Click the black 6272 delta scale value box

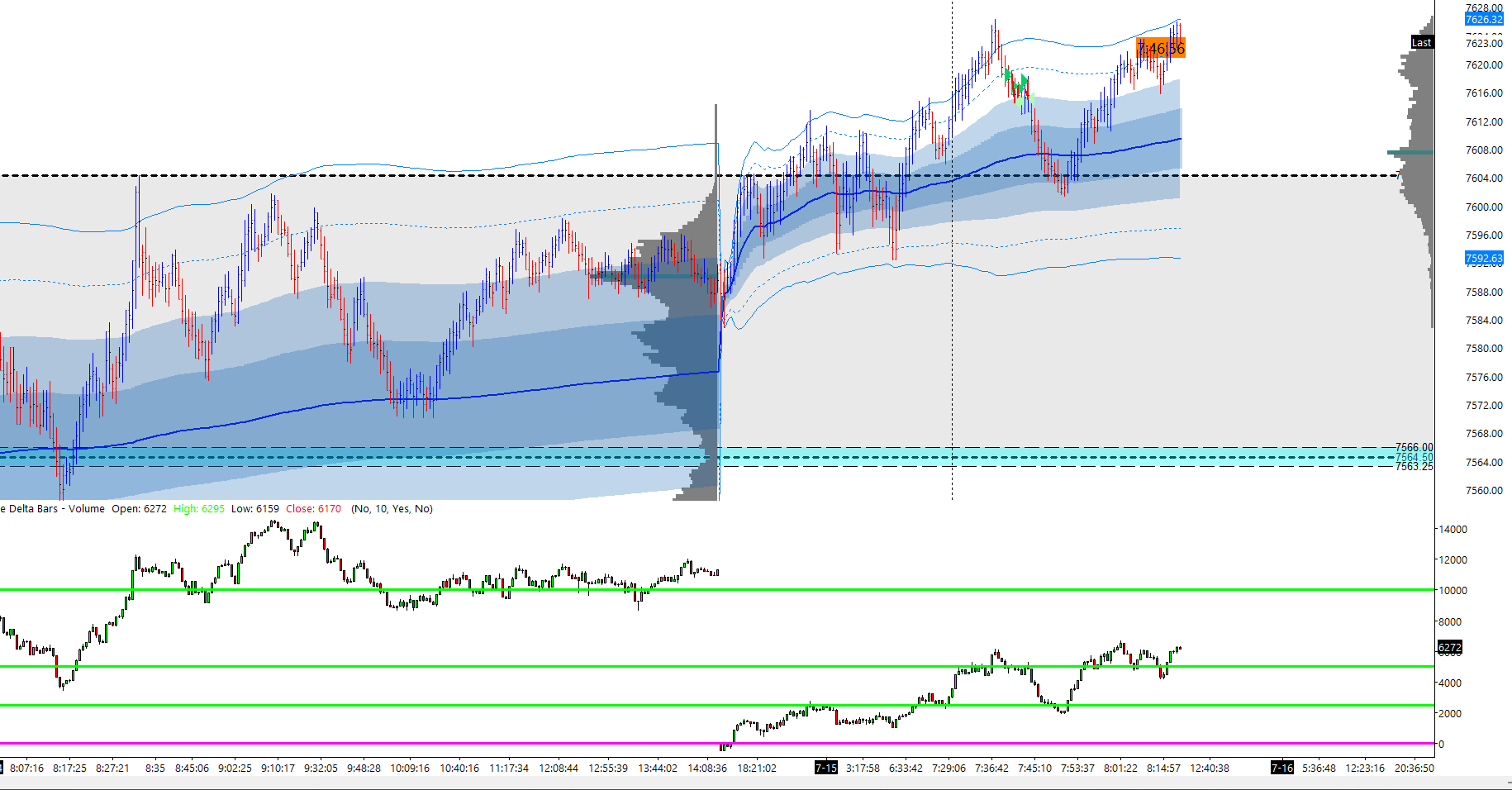click(x=1450, y=647)
